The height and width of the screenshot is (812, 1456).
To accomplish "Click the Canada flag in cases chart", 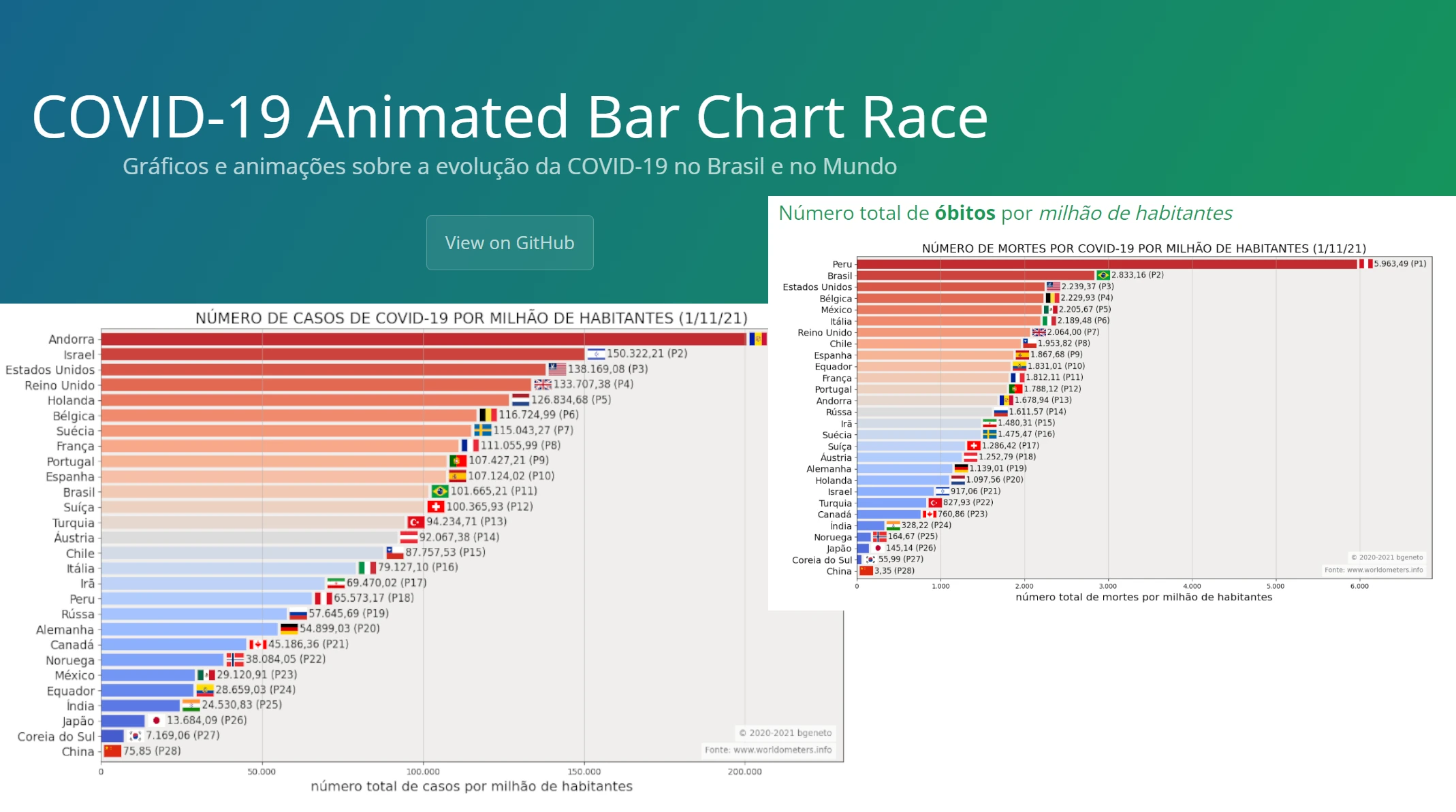I will [x=257, y=644].
